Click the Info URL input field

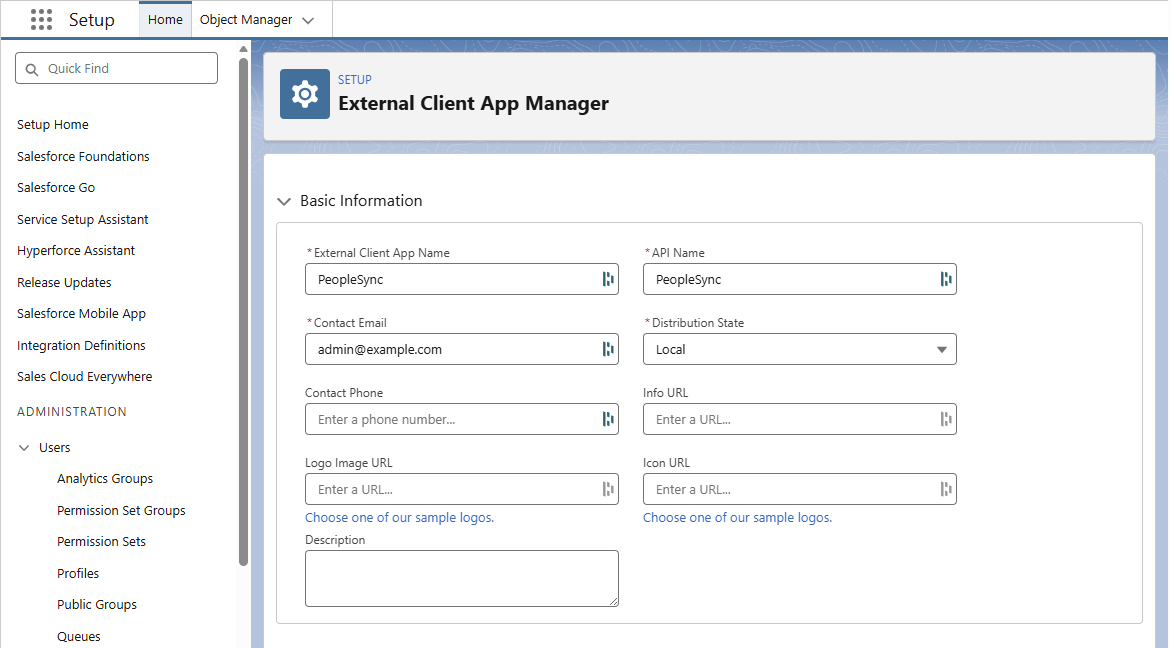(x=799, y=420)
